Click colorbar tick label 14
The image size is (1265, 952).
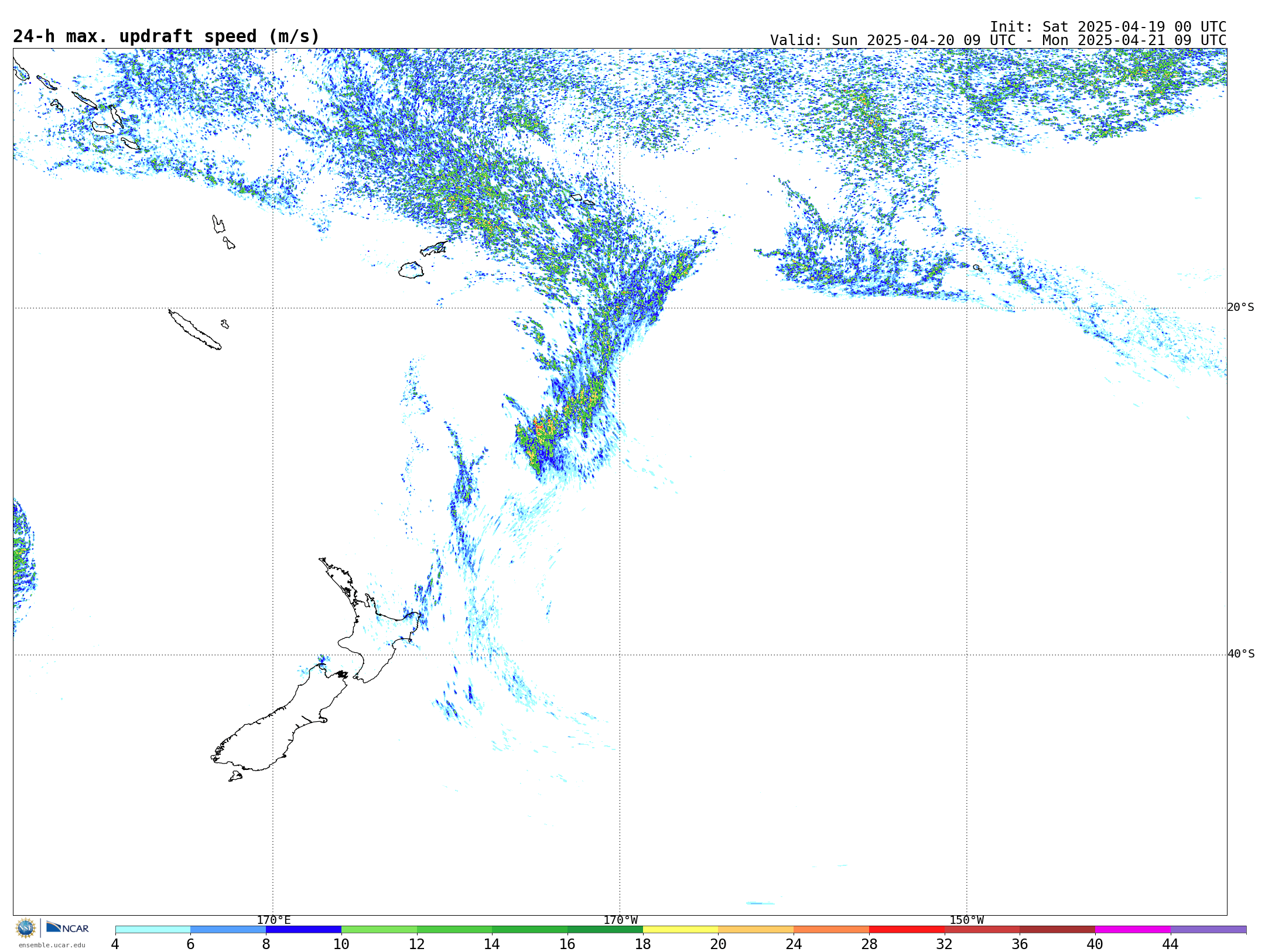tap(492, 944)
